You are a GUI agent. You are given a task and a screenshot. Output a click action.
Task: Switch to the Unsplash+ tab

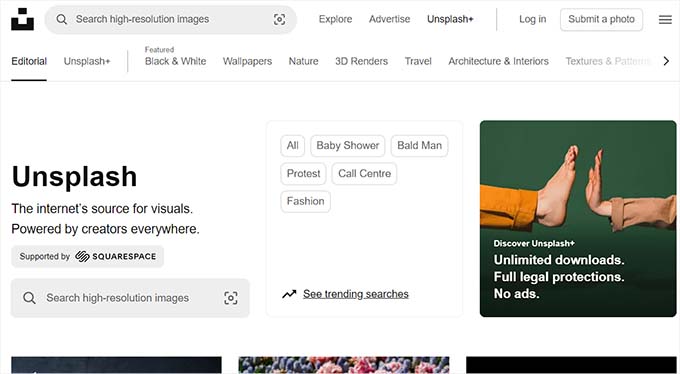coord(87,61)
